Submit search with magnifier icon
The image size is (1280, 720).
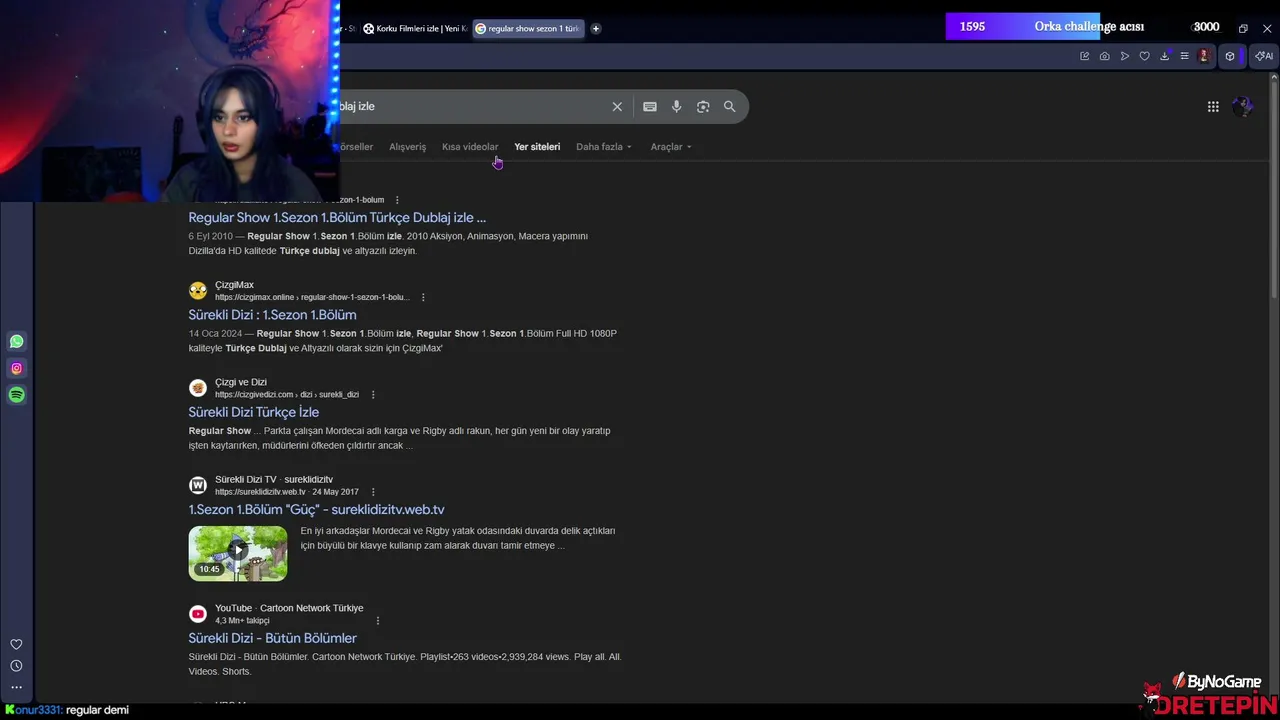coord(729,107)
